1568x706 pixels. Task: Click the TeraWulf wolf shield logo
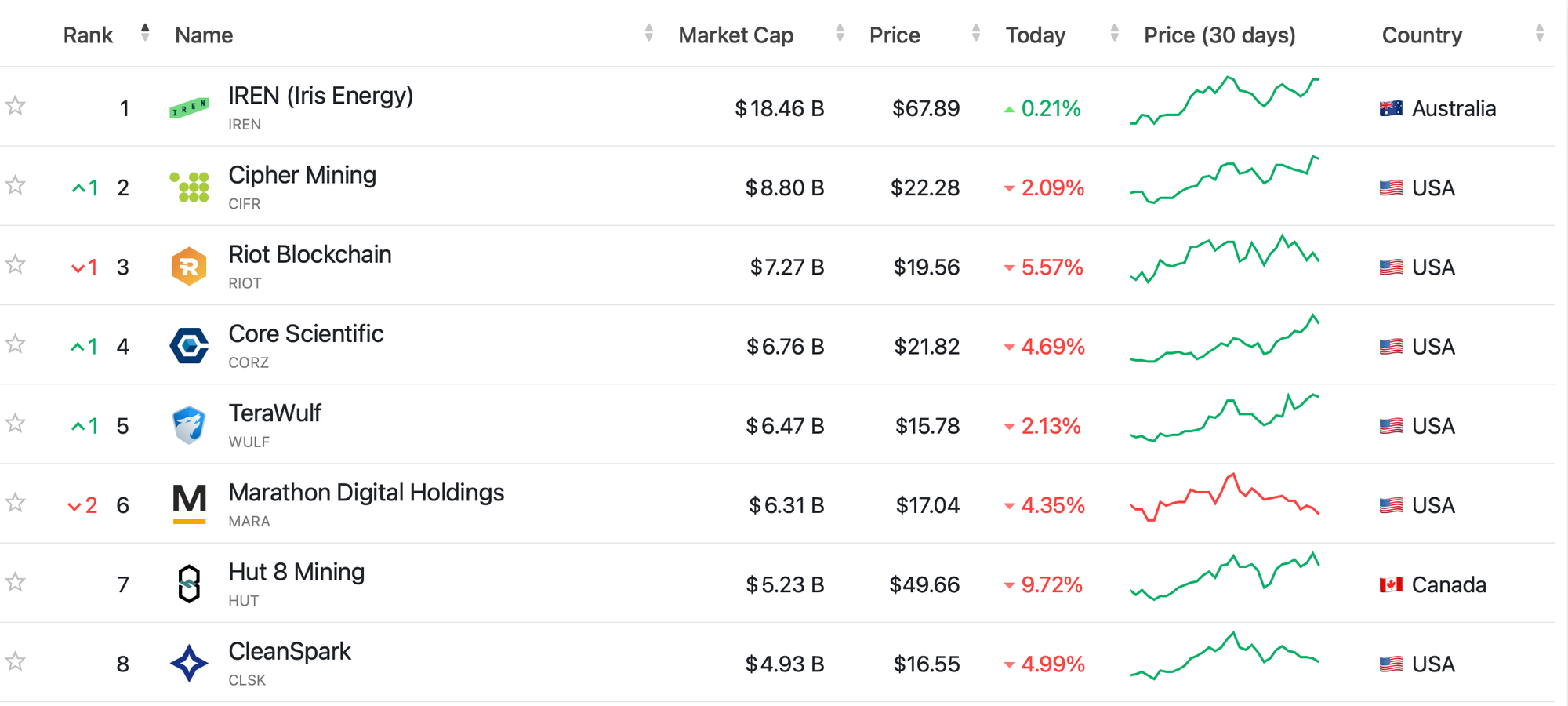tap(189, 425)
